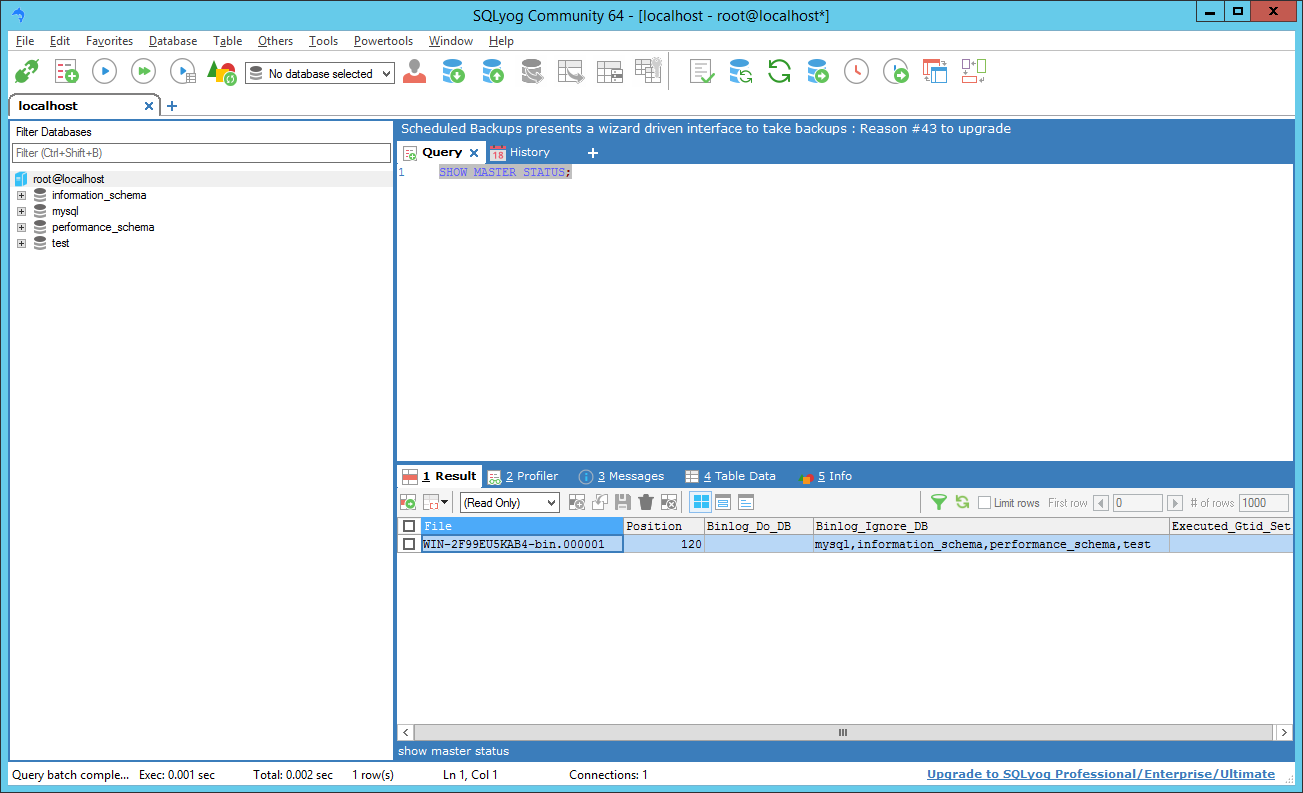This screenshot has width=1303, height=793.
Task: Click the grayed Restore from SQL dump icon
Action: pos(532,72)
